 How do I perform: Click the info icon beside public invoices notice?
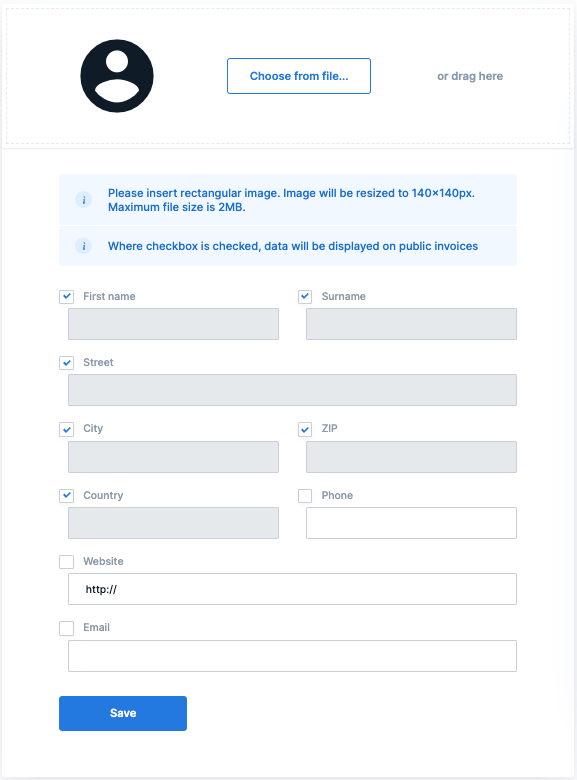tap(84, 246)
